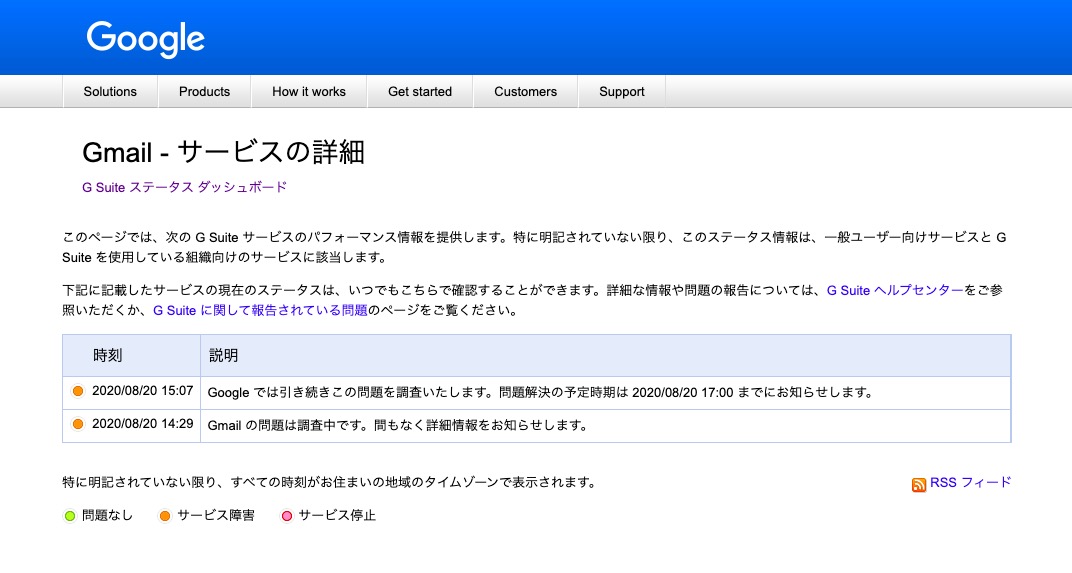Open G Suite に関して報告されている問題 link
The image size is (1072, 573).
coord(260,310)
